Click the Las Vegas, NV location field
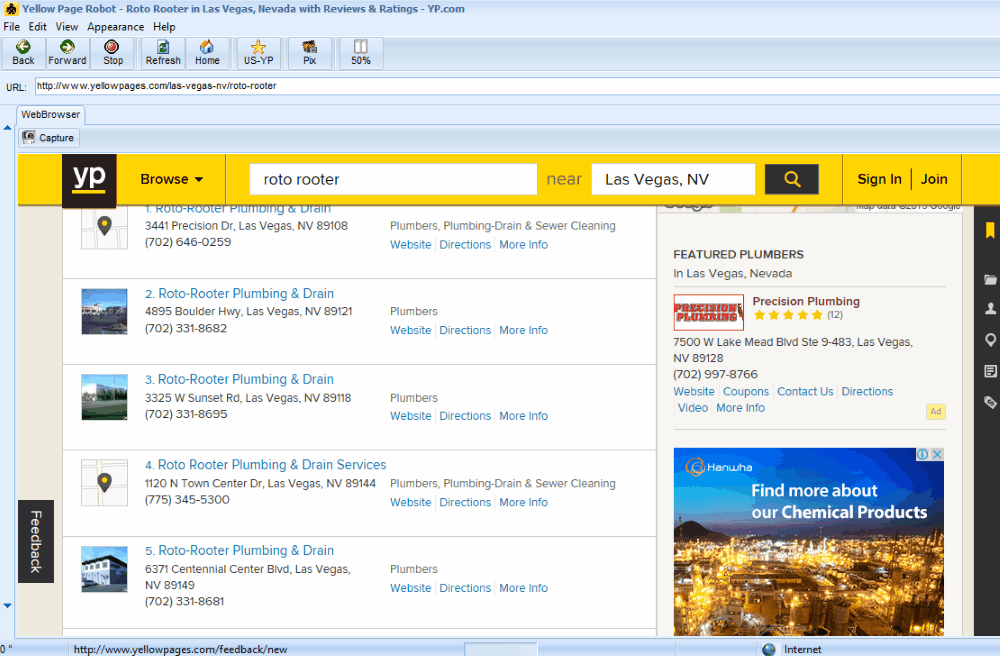The height and width of the screenshot is (656, 1000). click(x=673, y=179)
